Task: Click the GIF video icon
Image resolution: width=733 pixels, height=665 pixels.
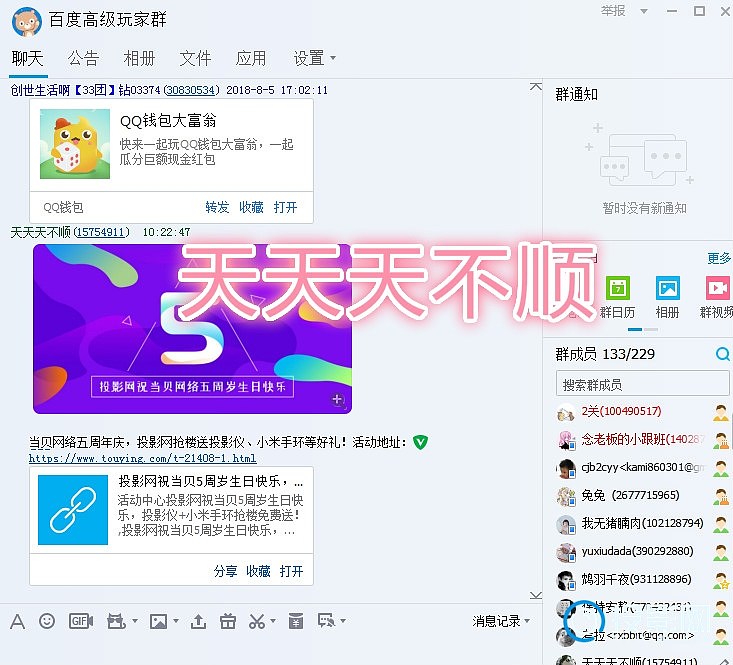Action: [81, 621]
